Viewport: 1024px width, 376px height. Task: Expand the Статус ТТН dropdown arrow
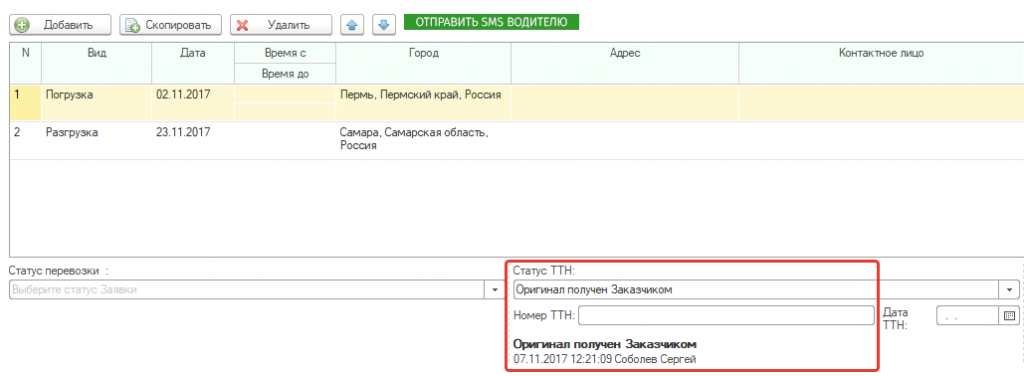coord(1009,289)
